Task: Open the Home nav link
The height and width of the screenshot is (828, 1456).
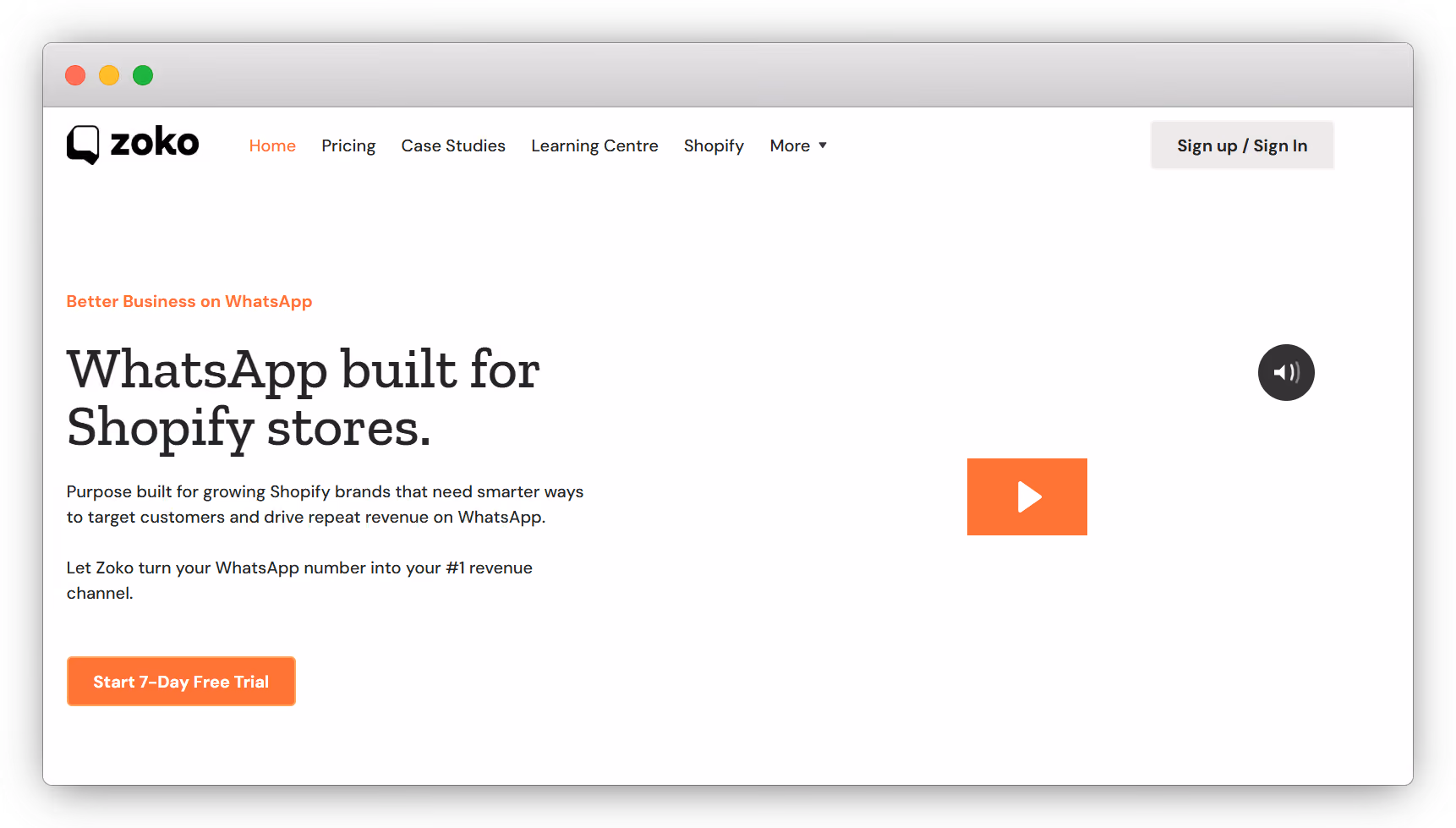Action: click(x=272, y=145)
